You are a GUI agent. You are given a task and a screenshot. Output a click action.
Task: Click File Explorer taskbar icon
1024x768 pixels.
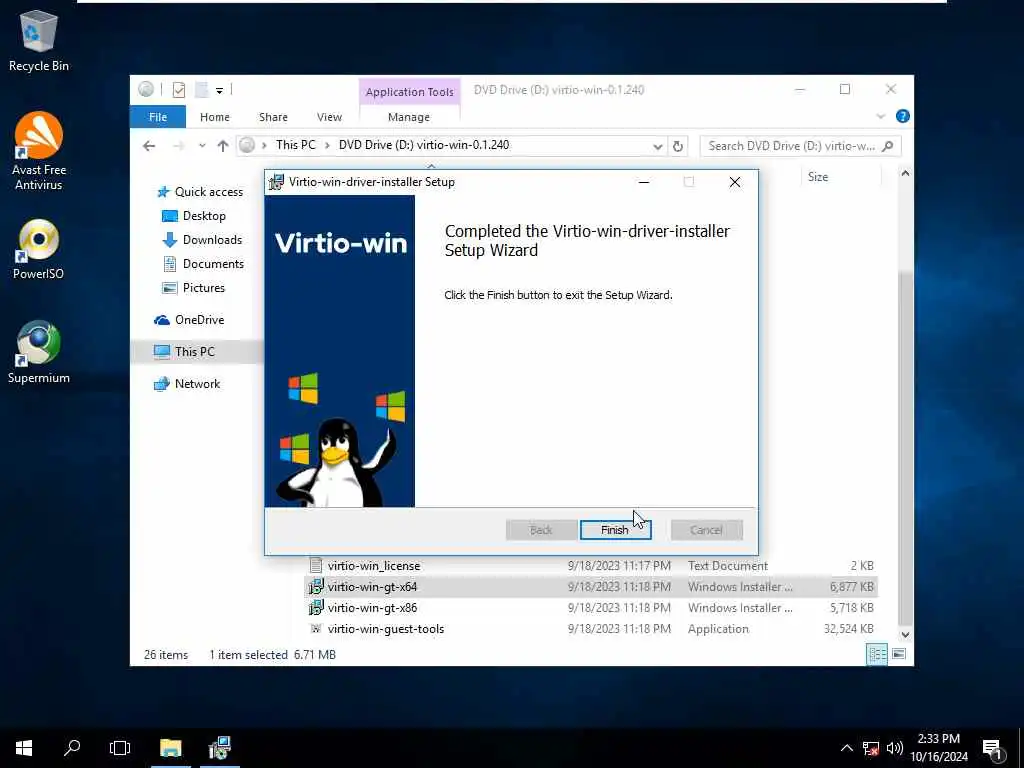point(170,748)
